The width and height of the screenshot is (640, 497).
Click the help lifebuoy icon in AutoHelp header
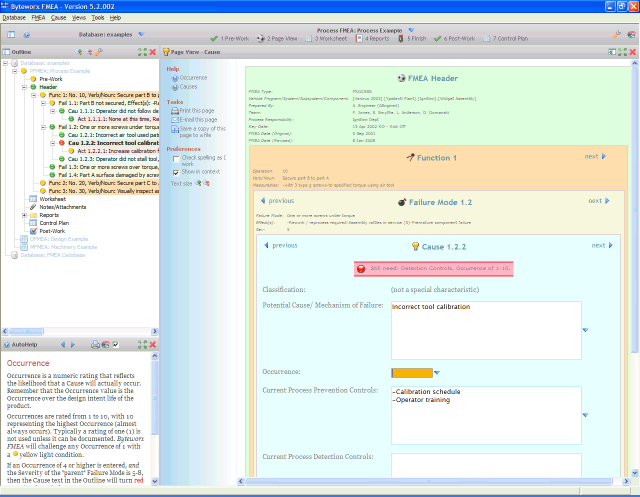point(106,345)
